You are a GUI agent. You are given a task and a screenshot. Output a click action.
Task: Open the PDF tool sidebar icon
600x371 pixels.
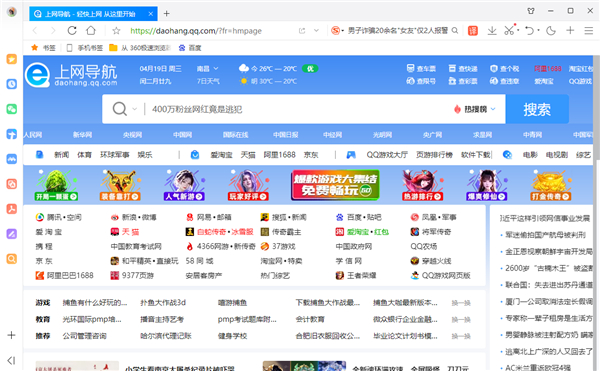point(11,209)
